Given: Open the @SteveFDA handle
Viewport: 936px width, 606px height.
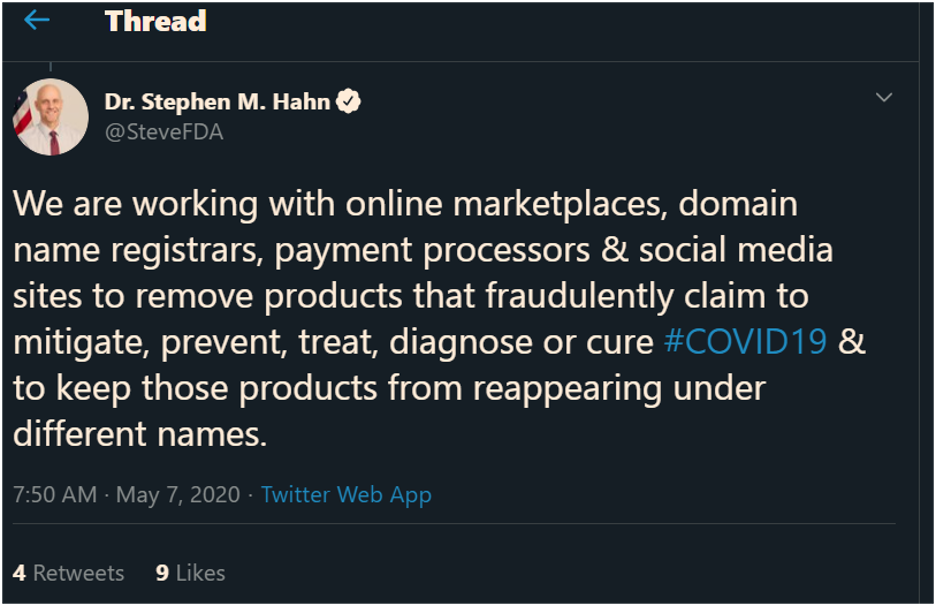Looking at the screenshot, I should (x=164, y=131).
